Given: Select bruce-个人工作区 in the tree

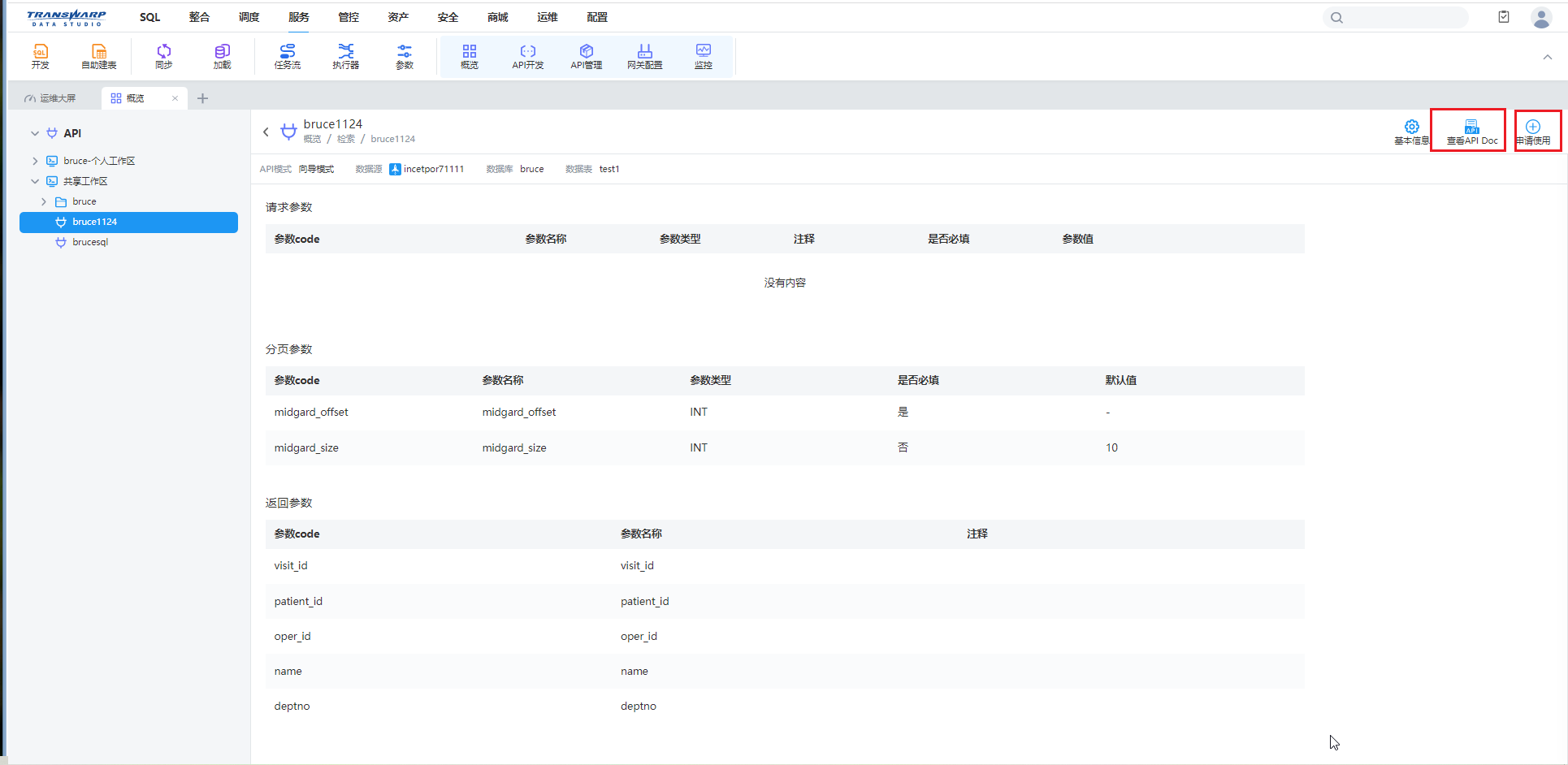Looking at the screenshot, I should [x=99, y=161].
